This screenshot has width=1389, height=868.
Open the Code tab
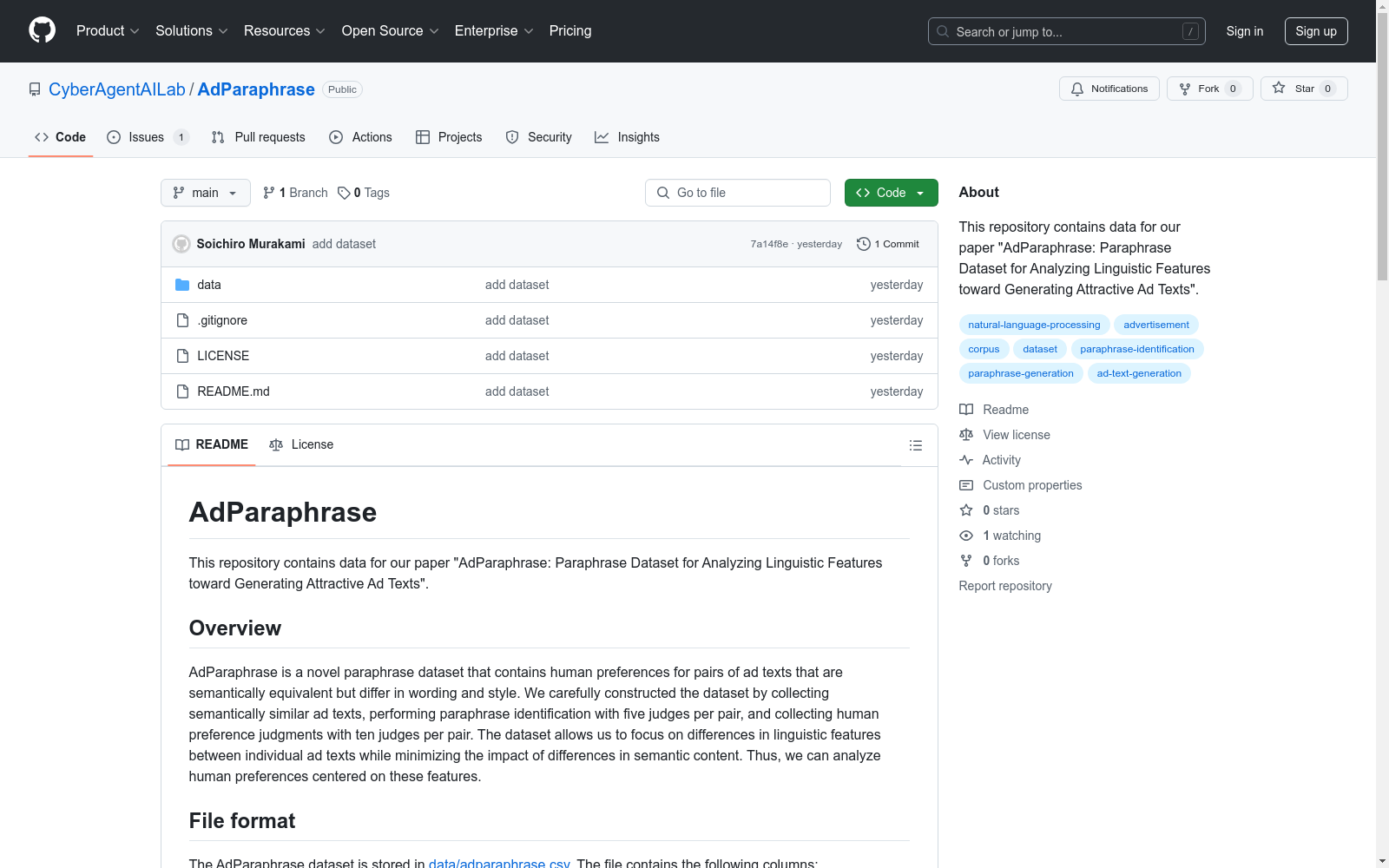click(61, 137)
